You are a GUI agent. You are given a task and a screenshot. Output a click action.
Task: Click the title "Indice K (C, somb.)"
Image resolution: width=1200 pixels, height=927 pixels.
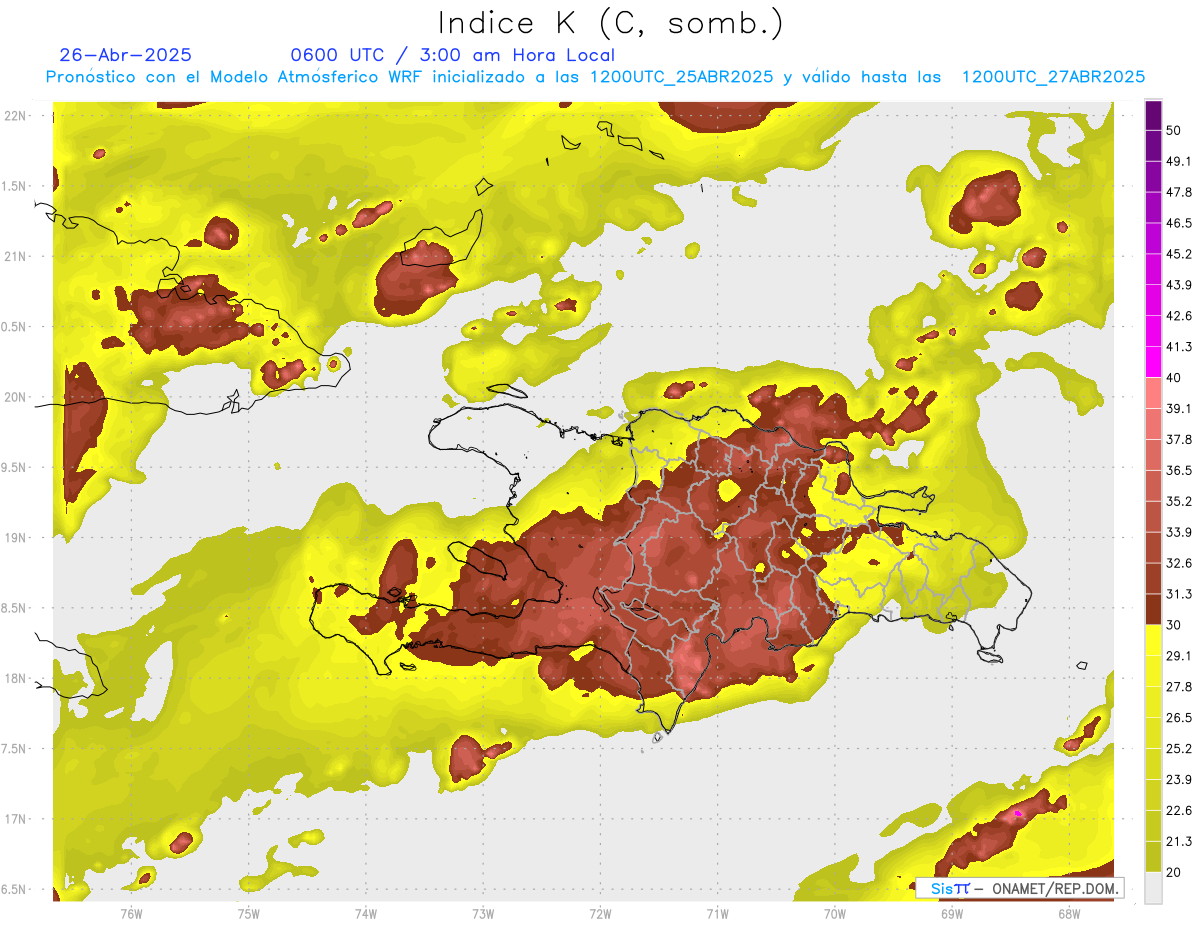(x=610, y=24)
